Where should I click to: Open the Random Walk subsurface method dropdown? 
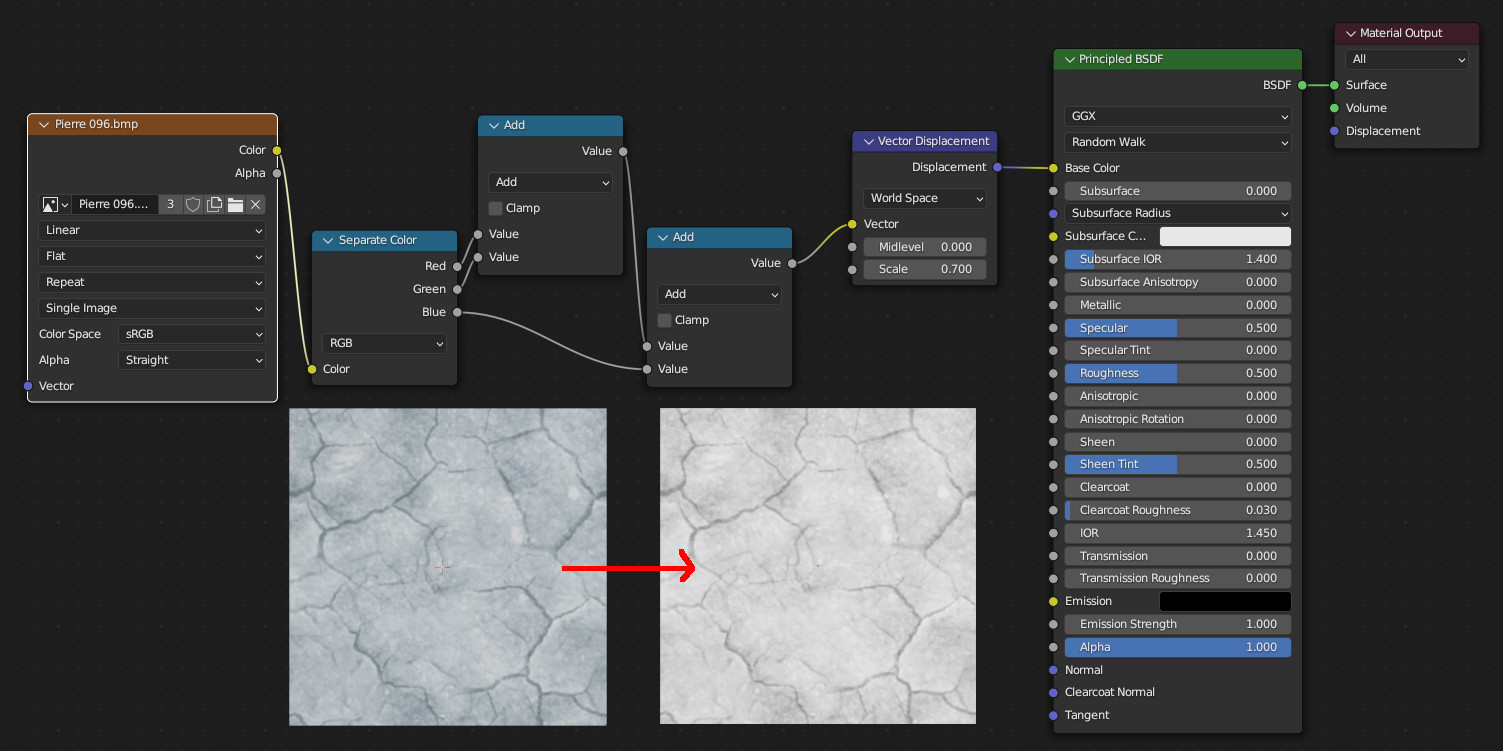(x=1177, y=142)
